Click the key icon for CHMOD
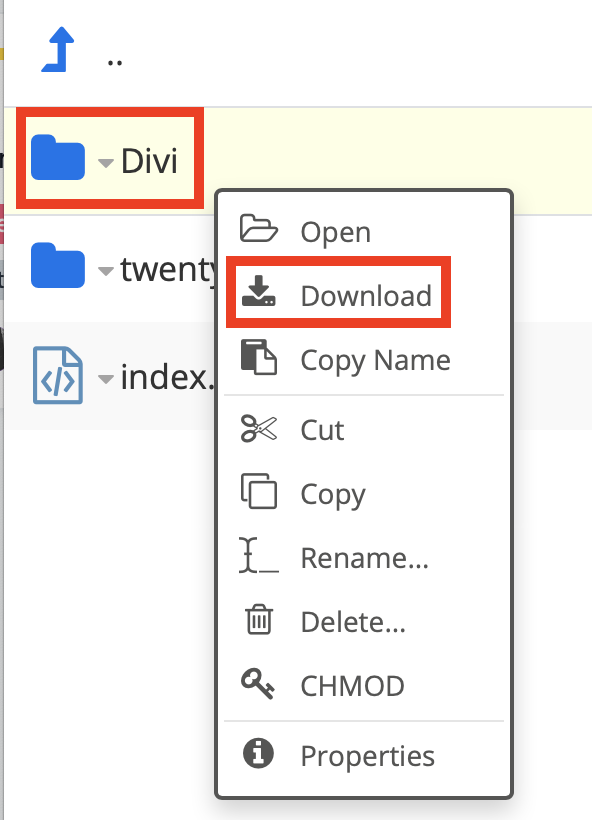 point(258,684)
